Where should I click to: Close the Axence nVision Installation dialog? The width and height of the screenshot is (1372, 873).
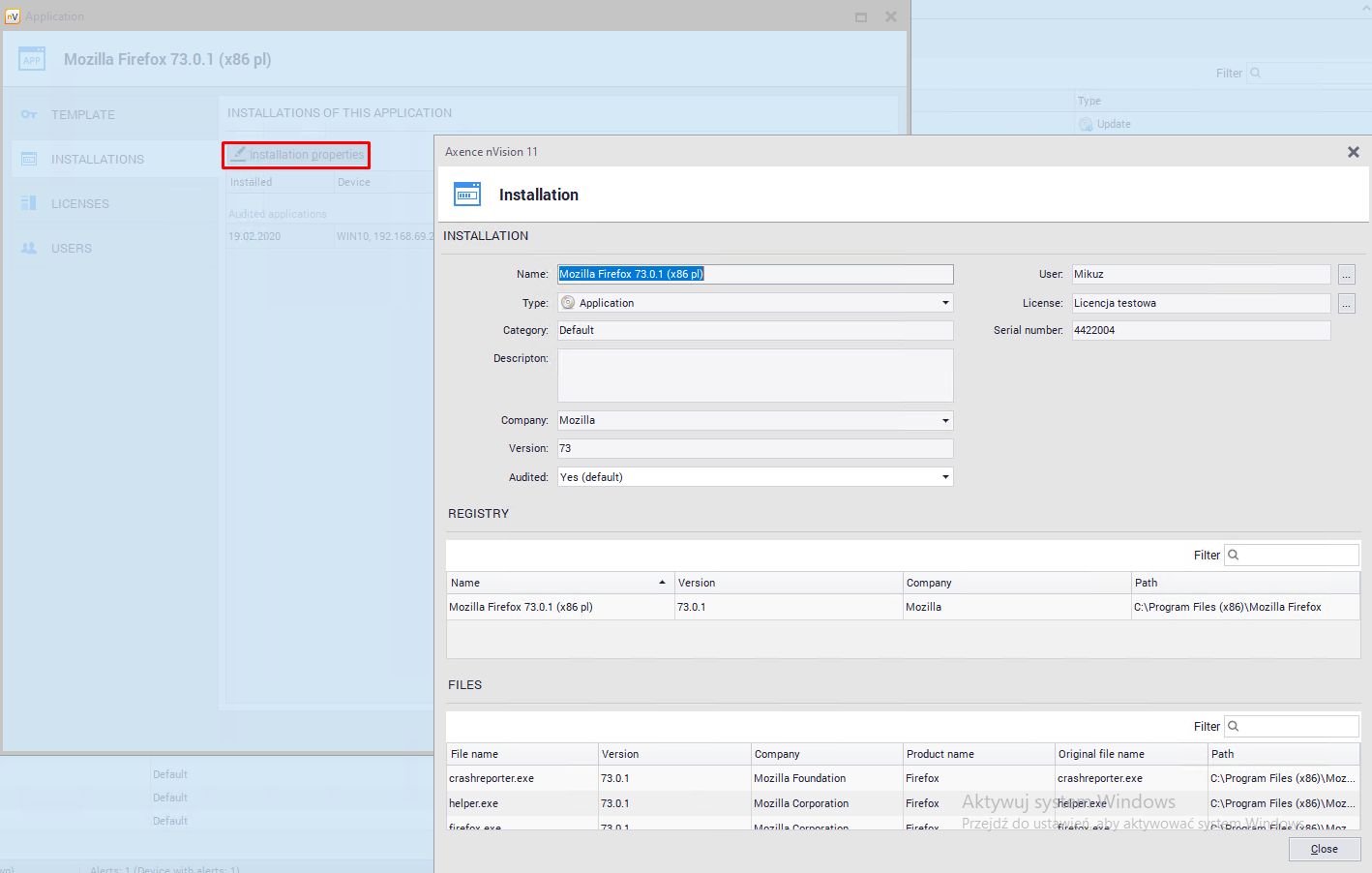(x=1353, y=152)
